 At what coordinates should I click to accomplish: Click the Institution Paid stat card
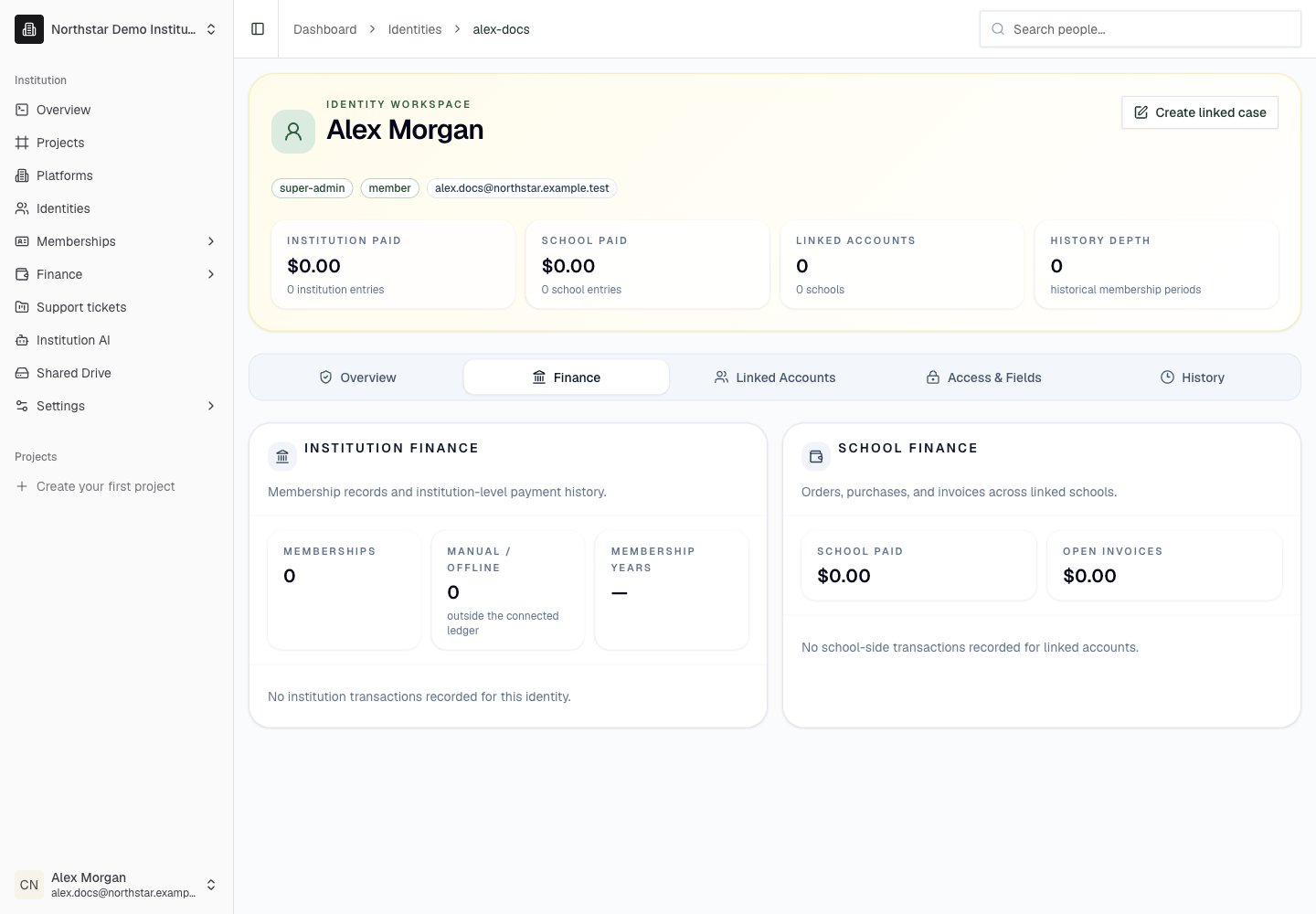pyautogui.click(x=394, y=264)
